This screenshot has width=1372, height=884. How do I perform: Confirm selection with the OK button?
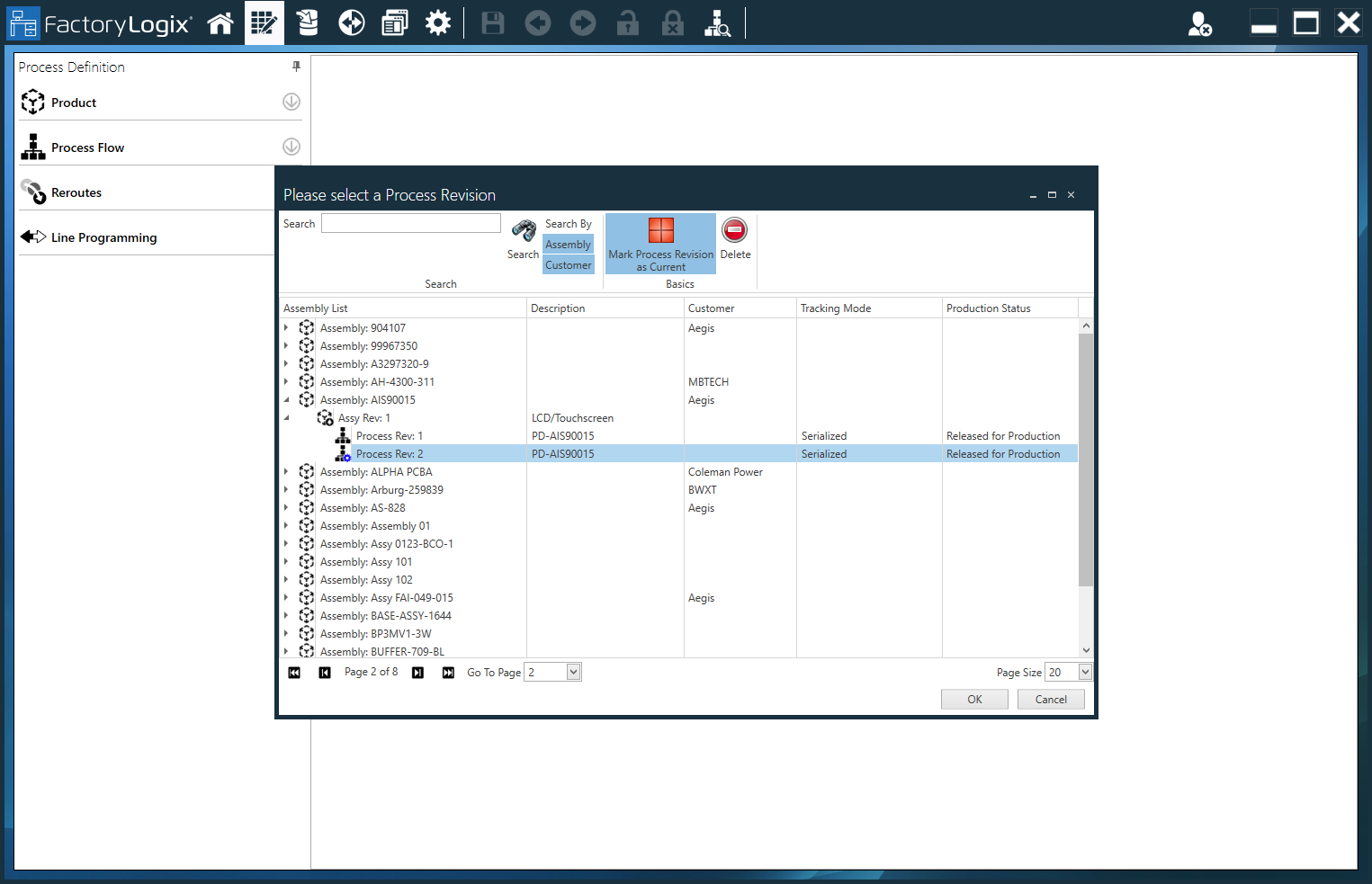coord(974,699)
